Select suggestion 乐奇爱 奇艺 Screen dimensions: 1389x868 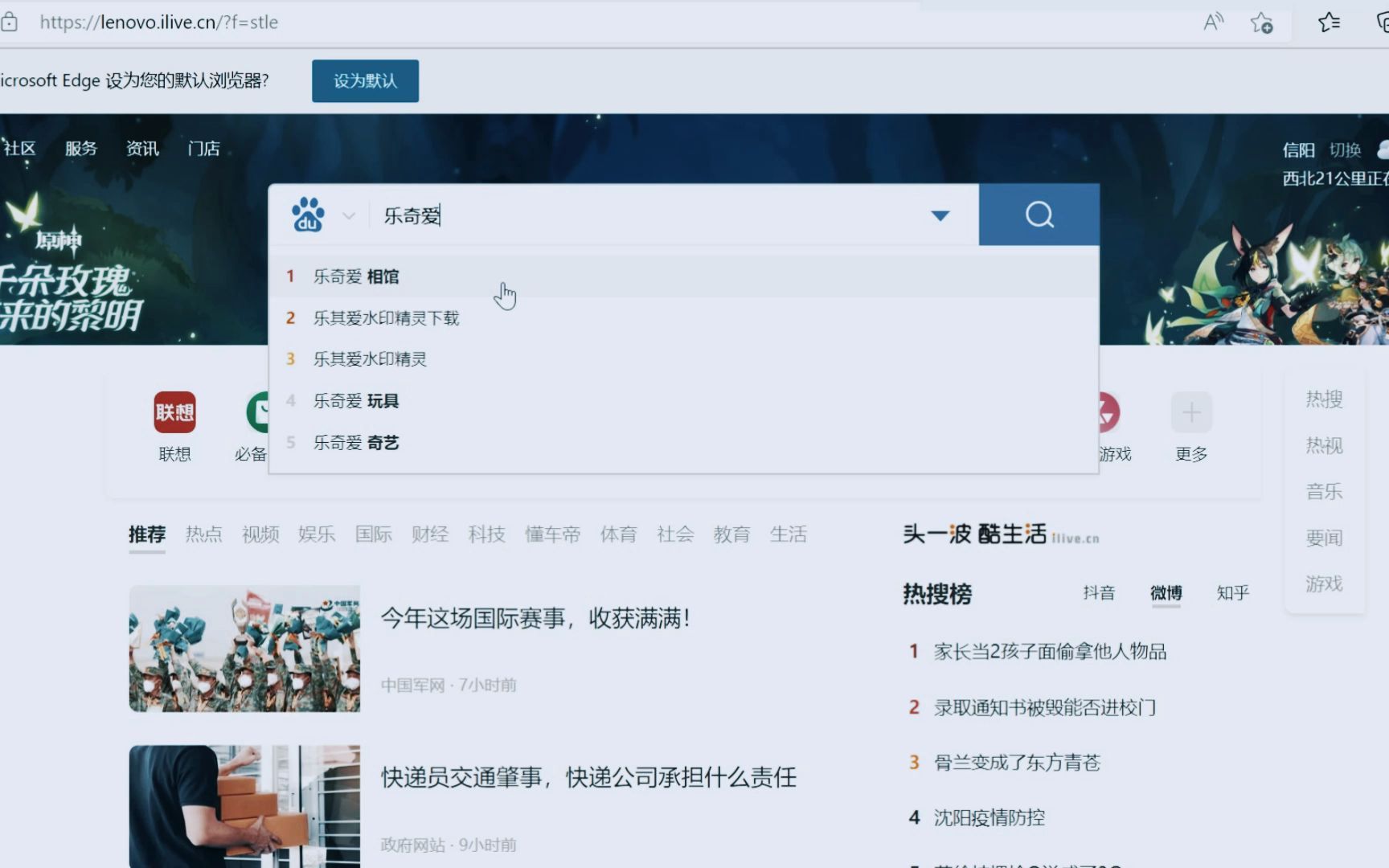tap(683, 443)
